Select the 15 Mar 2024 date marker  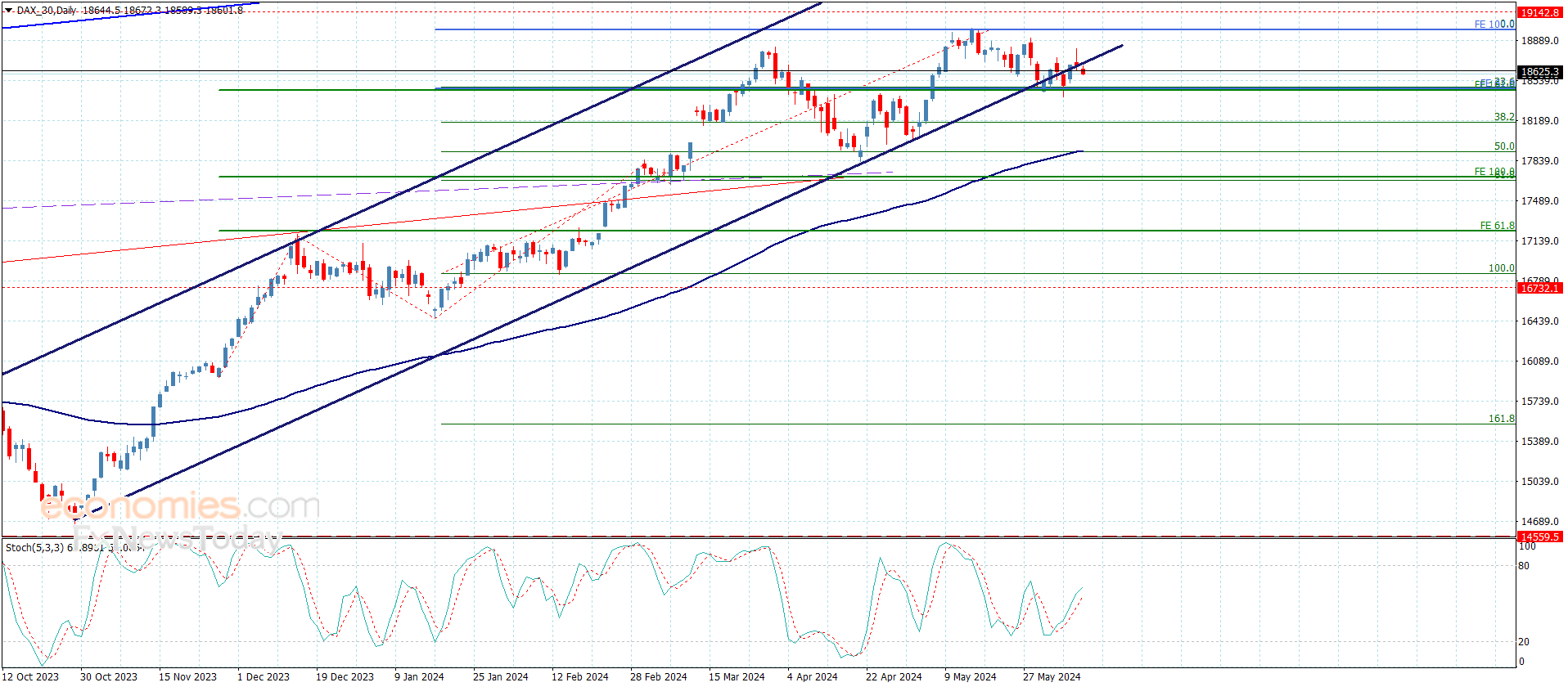coord(737,676)
